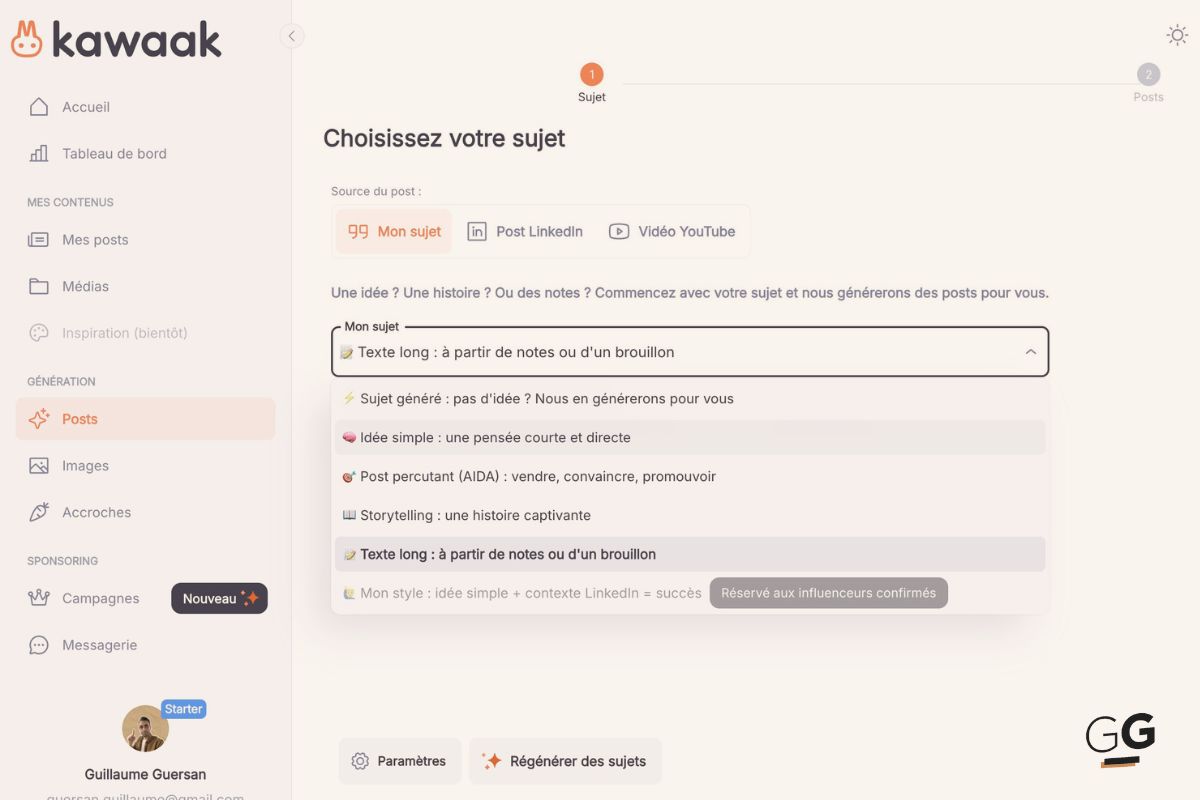Click the dark mode sun icon
Viewport: 1200px width, 800px height.
tap(1177, 33)
